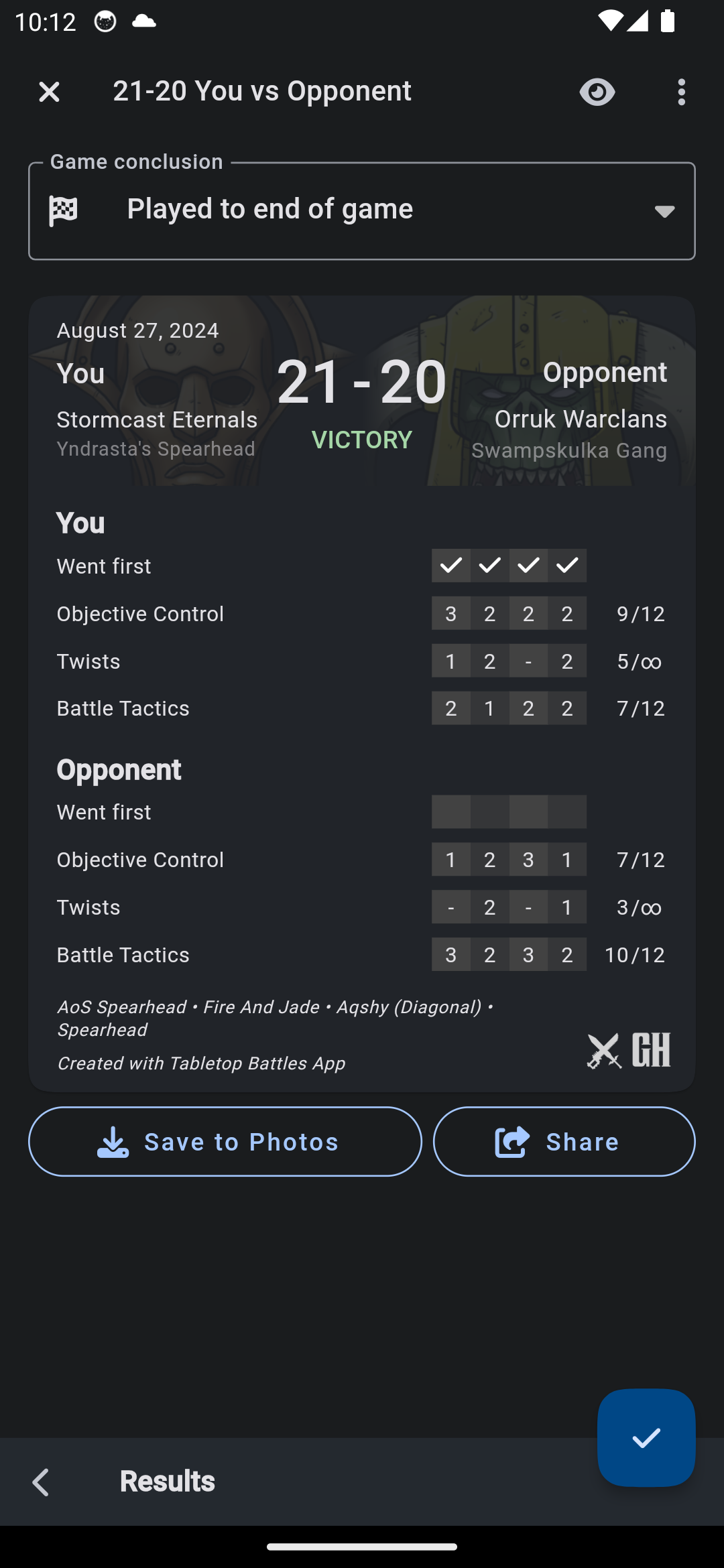Share the game result card
724x1568 pixels.
564,1141
